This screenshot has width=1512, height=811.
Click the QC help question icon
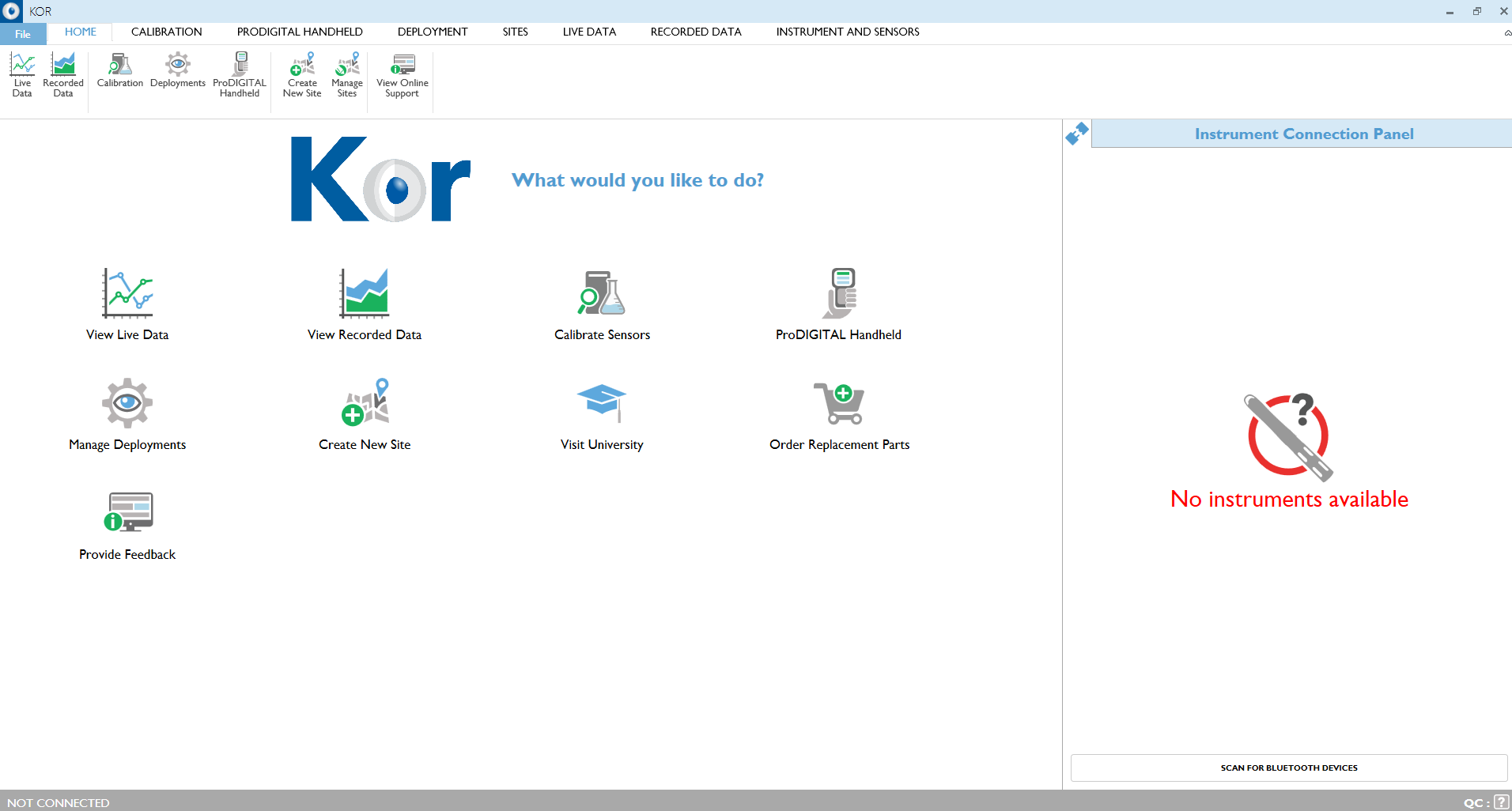(1501, 802)
